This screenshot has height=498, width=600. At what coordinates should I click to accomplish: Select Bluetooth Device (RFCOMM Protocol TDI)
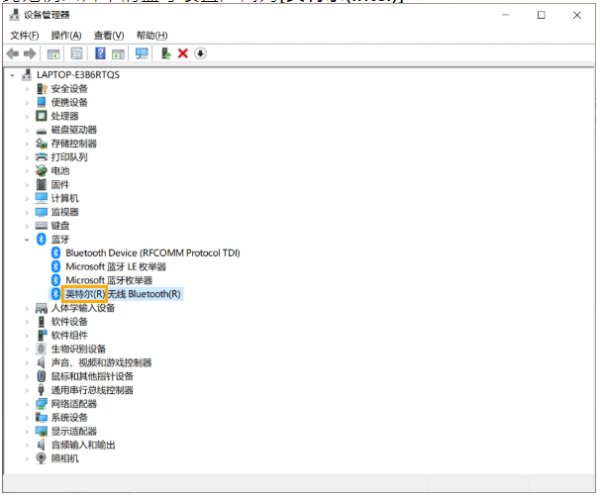click(x=153, y=253)
